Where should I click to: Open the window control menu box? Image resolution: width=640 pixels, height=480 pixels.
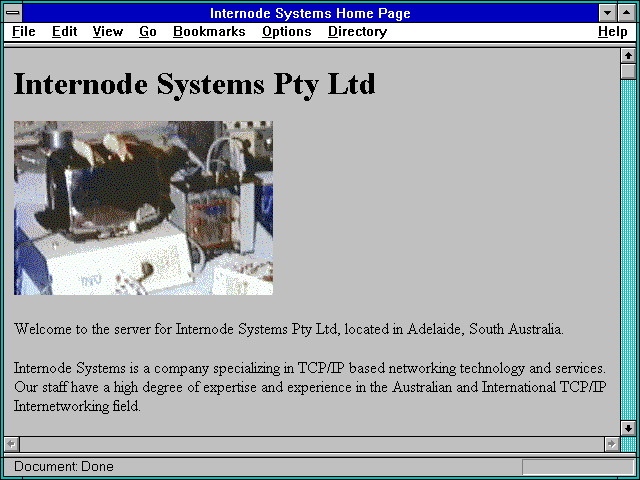coord(13,13)
